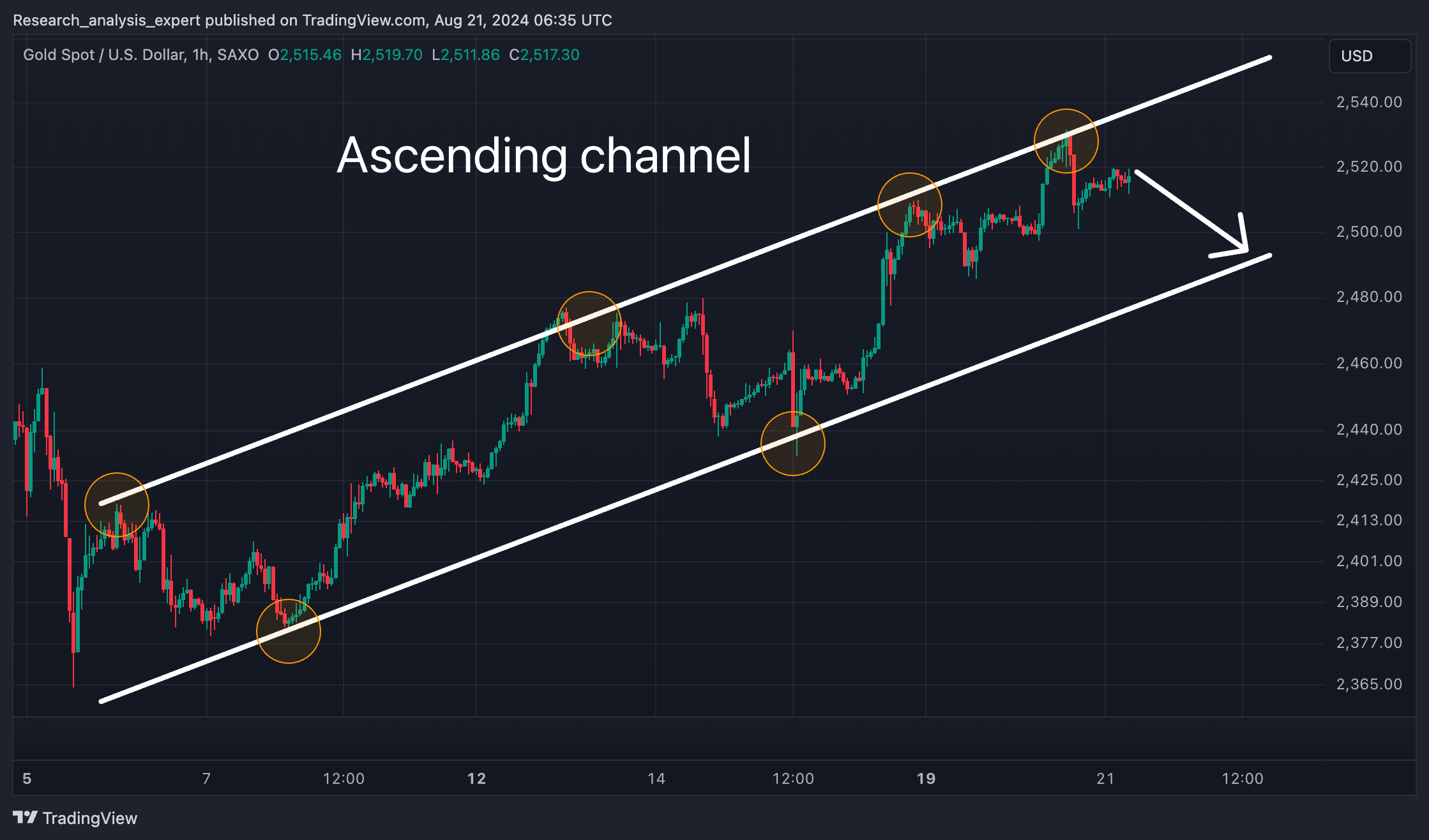
Task: Click the 12:00 label after date 21
Action: coord(1243,779)
